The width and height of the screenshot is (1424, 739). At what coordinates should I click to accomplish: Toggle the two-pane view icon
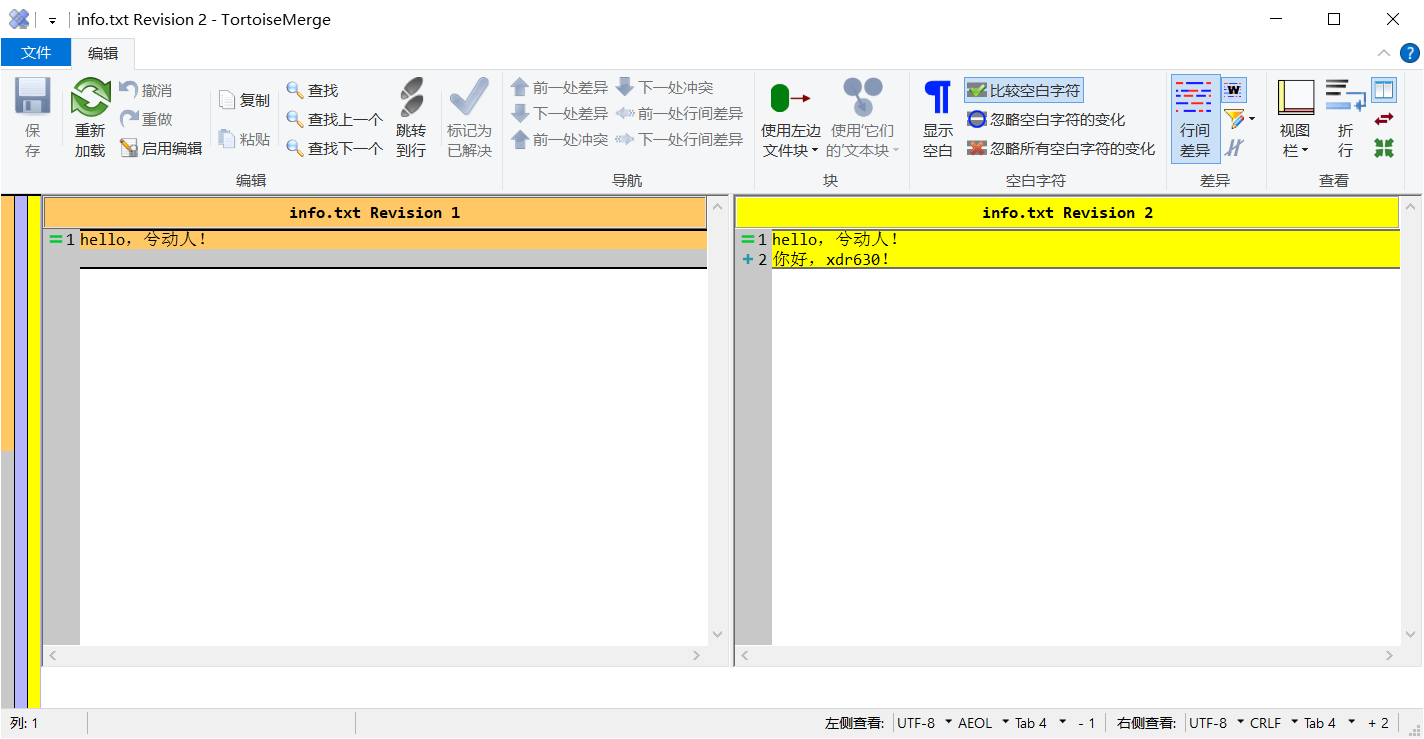tap(1384, 90)
